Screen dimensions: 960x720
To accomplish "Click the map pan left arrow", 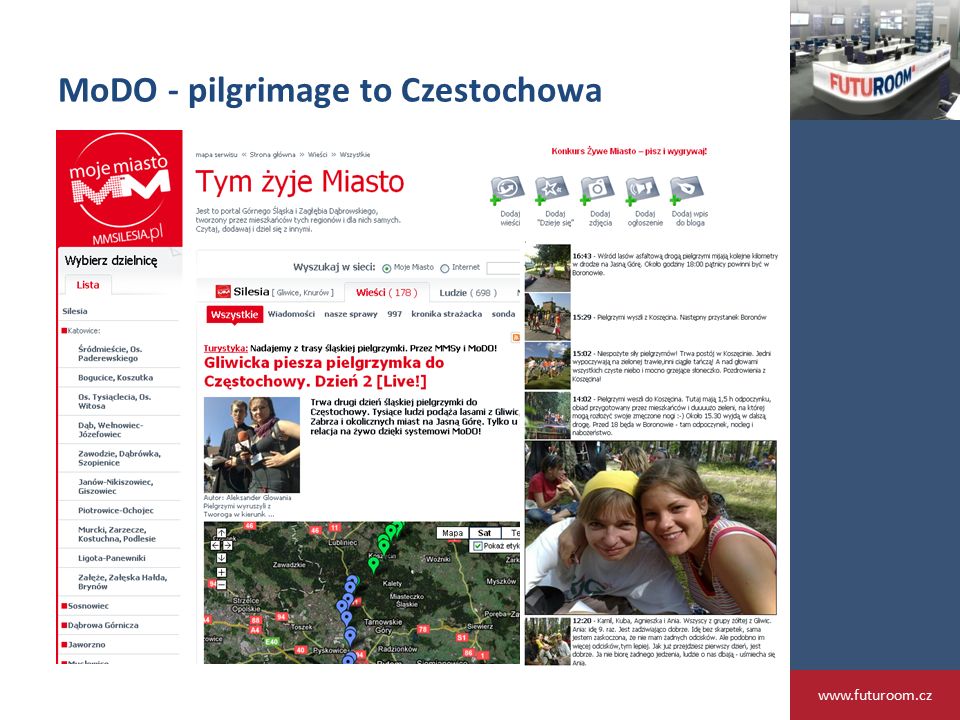I will pyautogui.click(x=216, y=545).
